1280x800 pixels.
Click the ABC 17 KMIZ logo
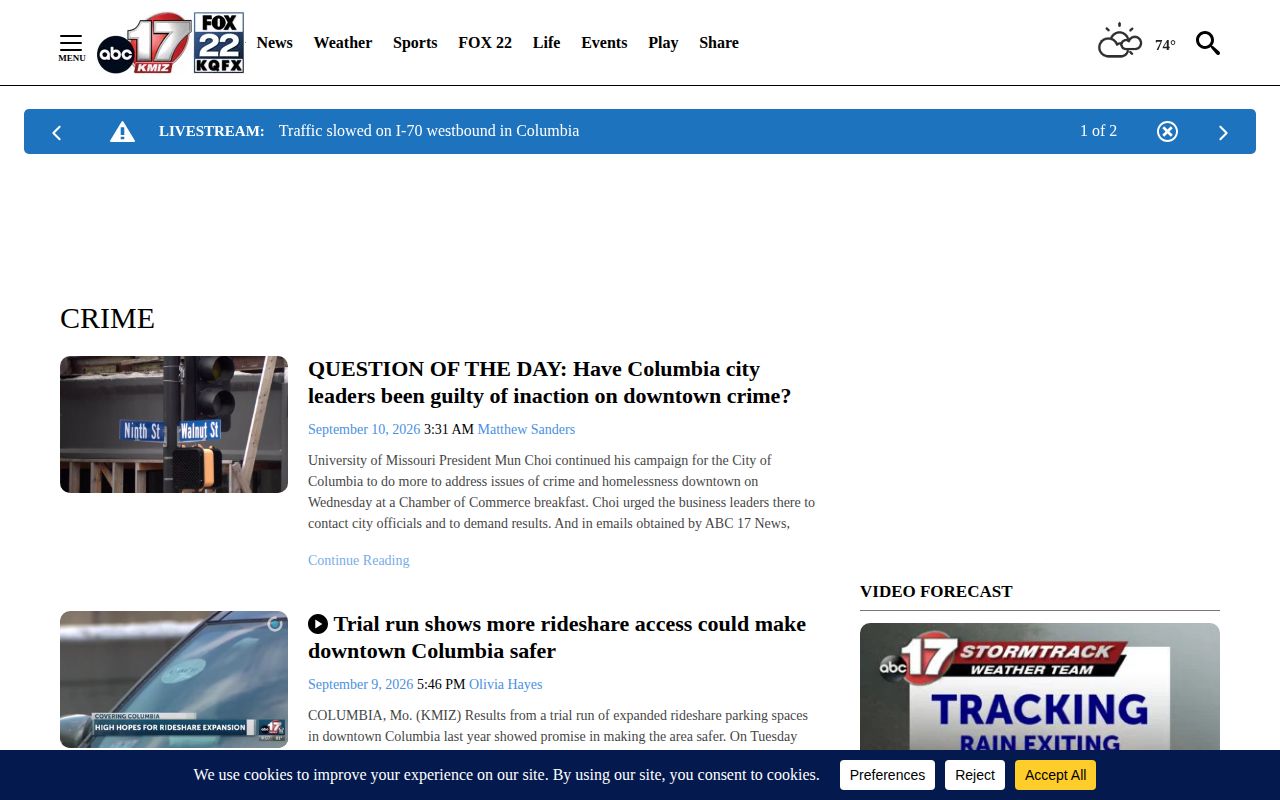click(144, 43)
